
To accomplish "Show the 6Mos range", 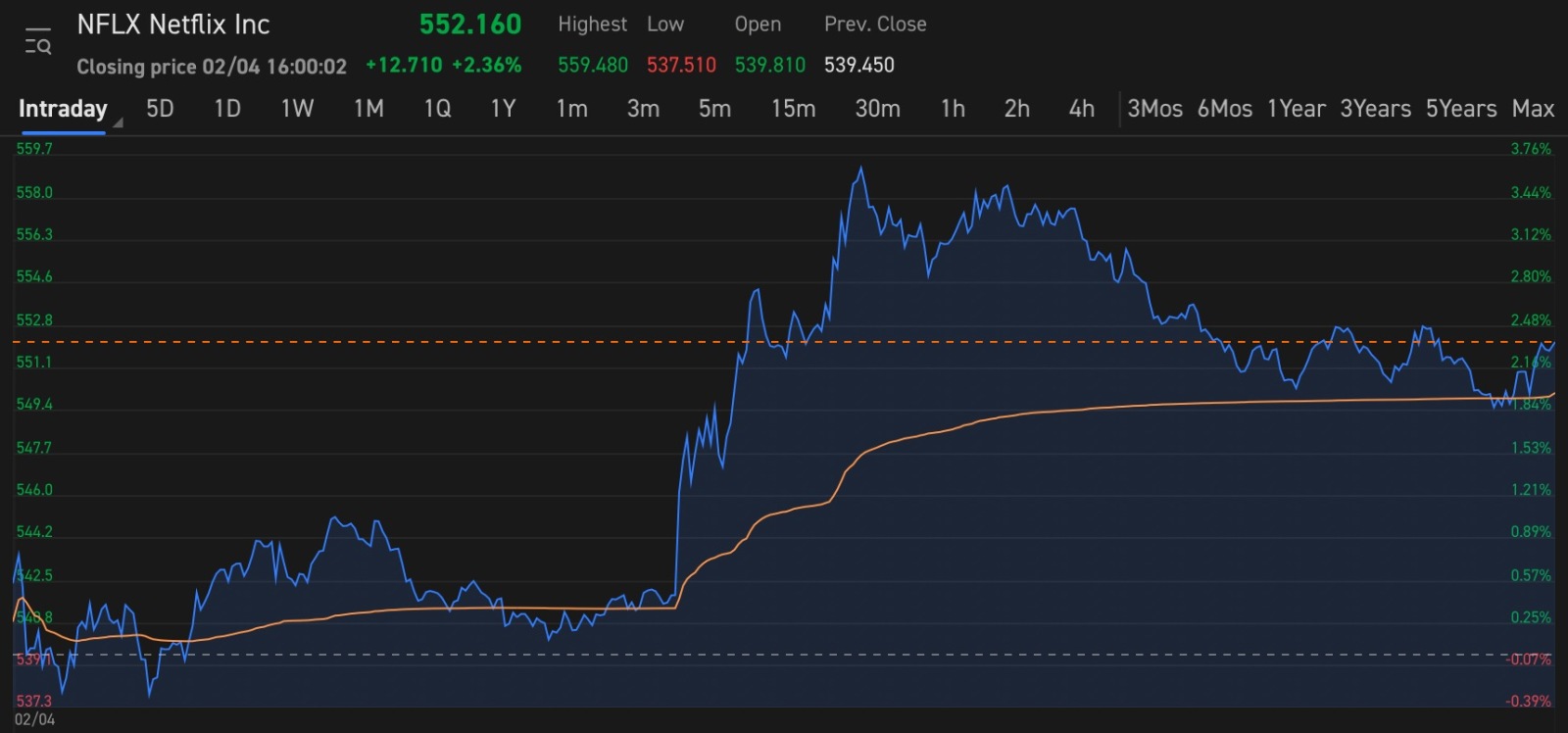I will [1225, 109].
